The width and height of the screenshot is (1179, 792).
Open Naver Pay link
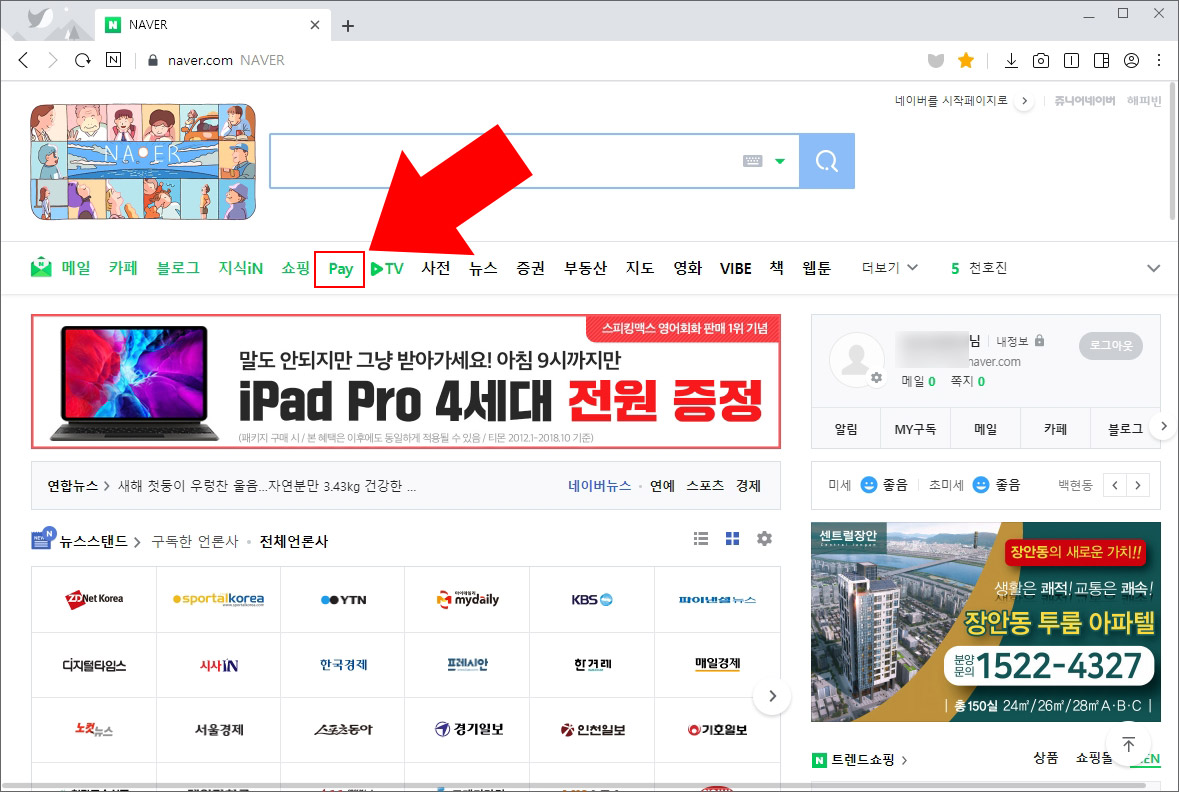[x=341, y=269]
